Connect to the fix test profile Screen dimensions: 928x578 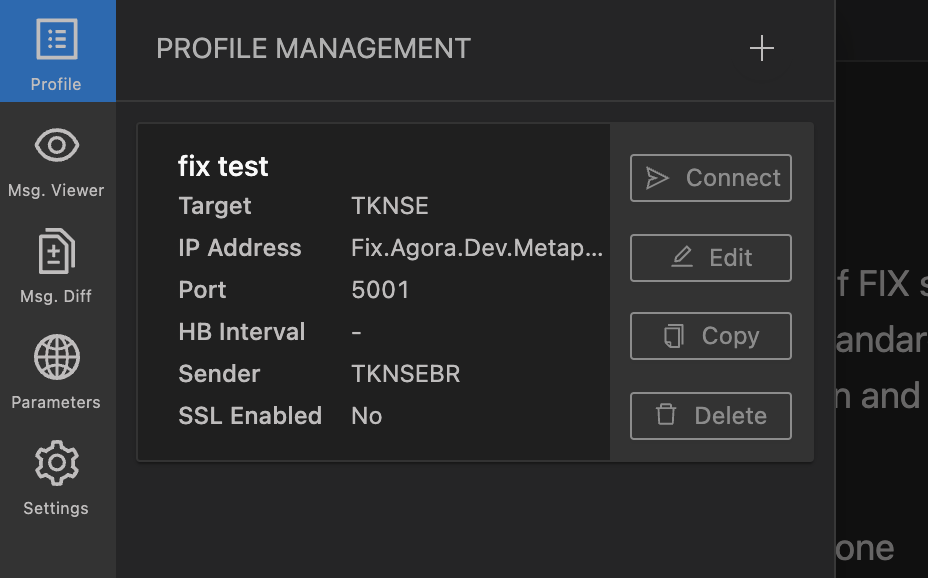tap(711, 178)
